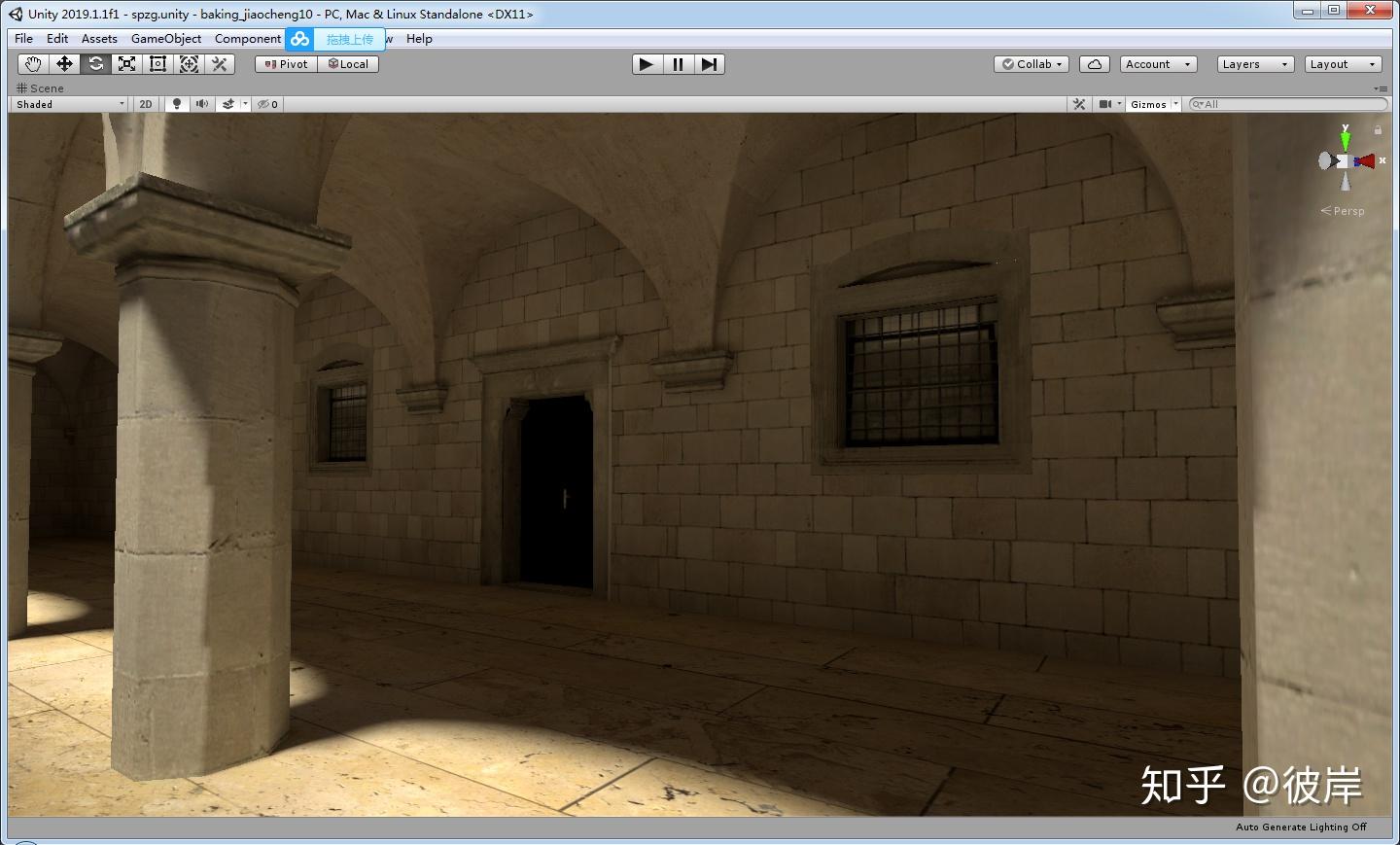
Task: Toggle Local/Global handle rotation
Action: 348,64
